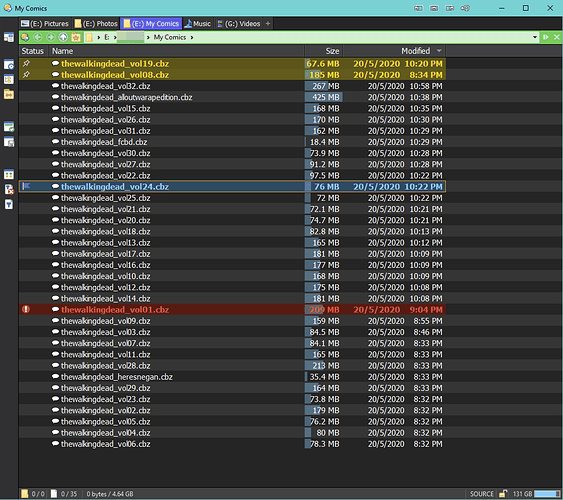
Task: Open the Favorites star folder icon
Action: [x=76, y=37]
